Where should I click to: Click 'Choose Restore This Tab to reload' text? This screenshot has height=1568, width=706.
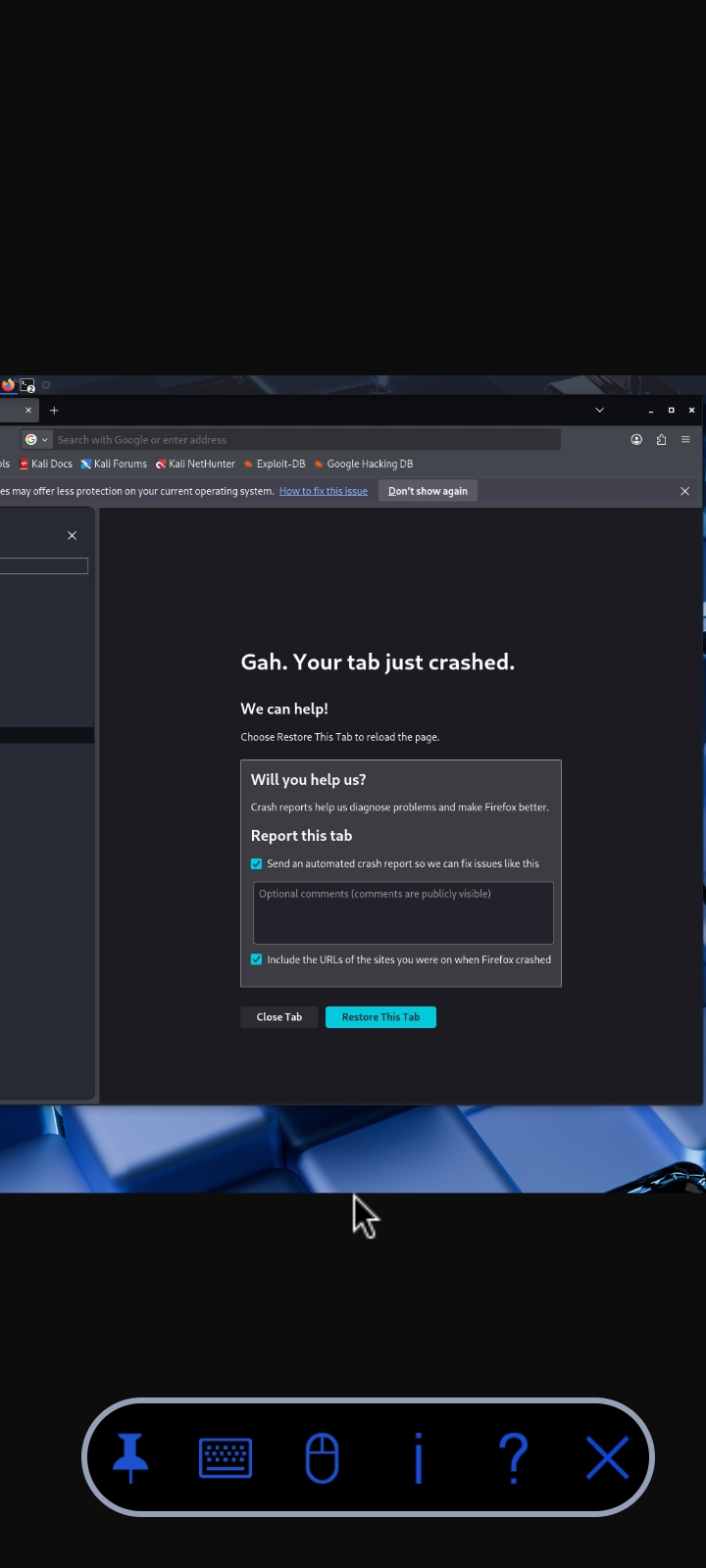[x=339, y=737]
